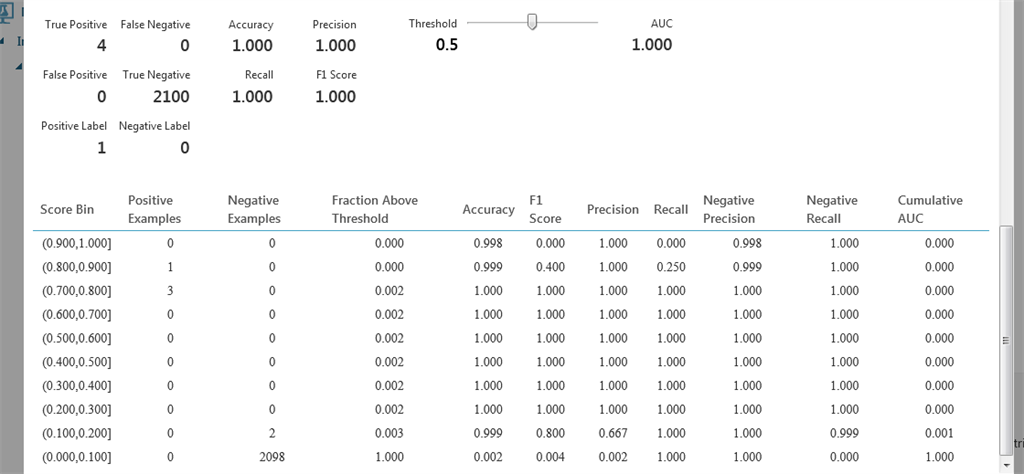Click the Threshold slider handle
Image resolution: width=1024 pixels, height=474 pixels.
pos(532,22)
